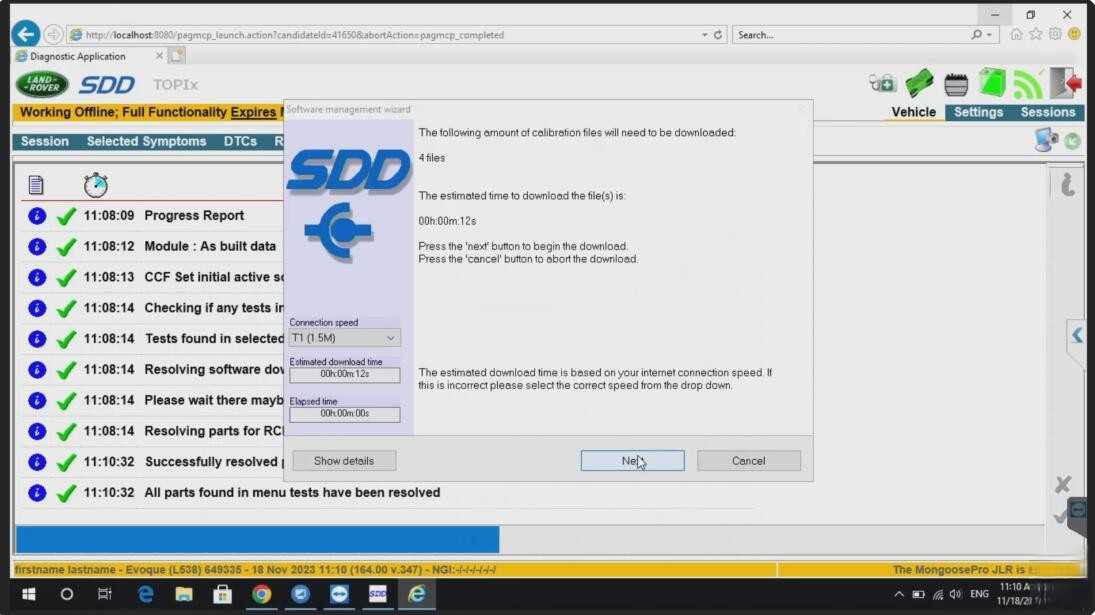This screenshot has width=1095, height=615.
Task: Click info icon for Progress Report row
Action: 37,216
